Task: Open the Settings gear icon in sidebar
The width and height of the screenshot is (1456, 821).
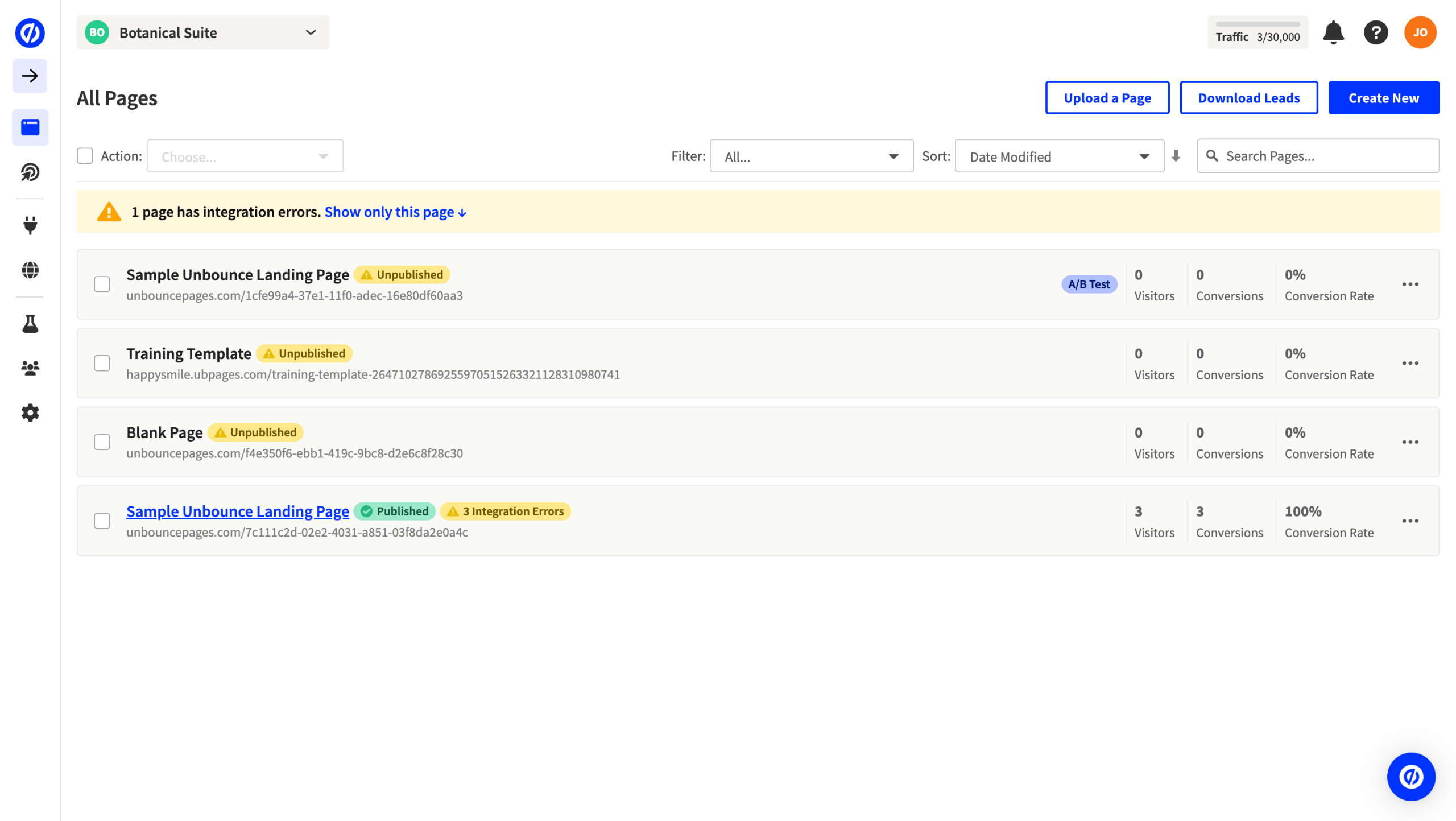Action: point(30,412)
